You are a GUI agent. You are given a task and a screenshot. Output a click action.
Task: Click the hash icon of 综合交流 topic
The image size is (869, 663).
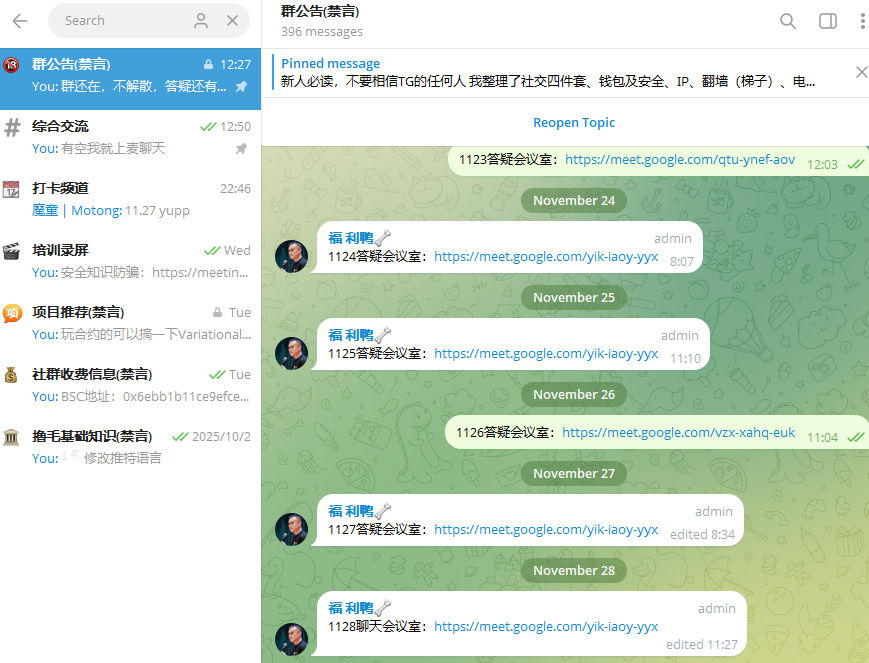tap(12, 128)
